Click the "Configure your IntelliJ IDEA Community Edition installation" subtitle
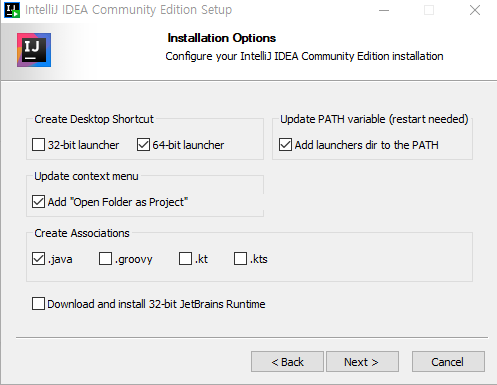Screen dimensions: 497x385 pos(304,56)
